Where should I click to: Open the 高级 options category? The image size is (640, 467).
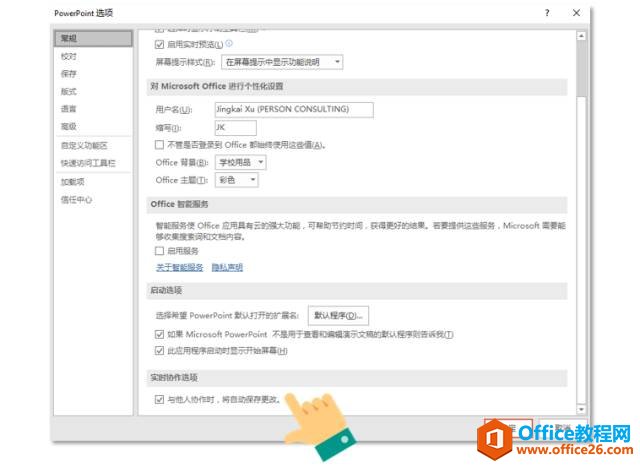coord(69,127)
